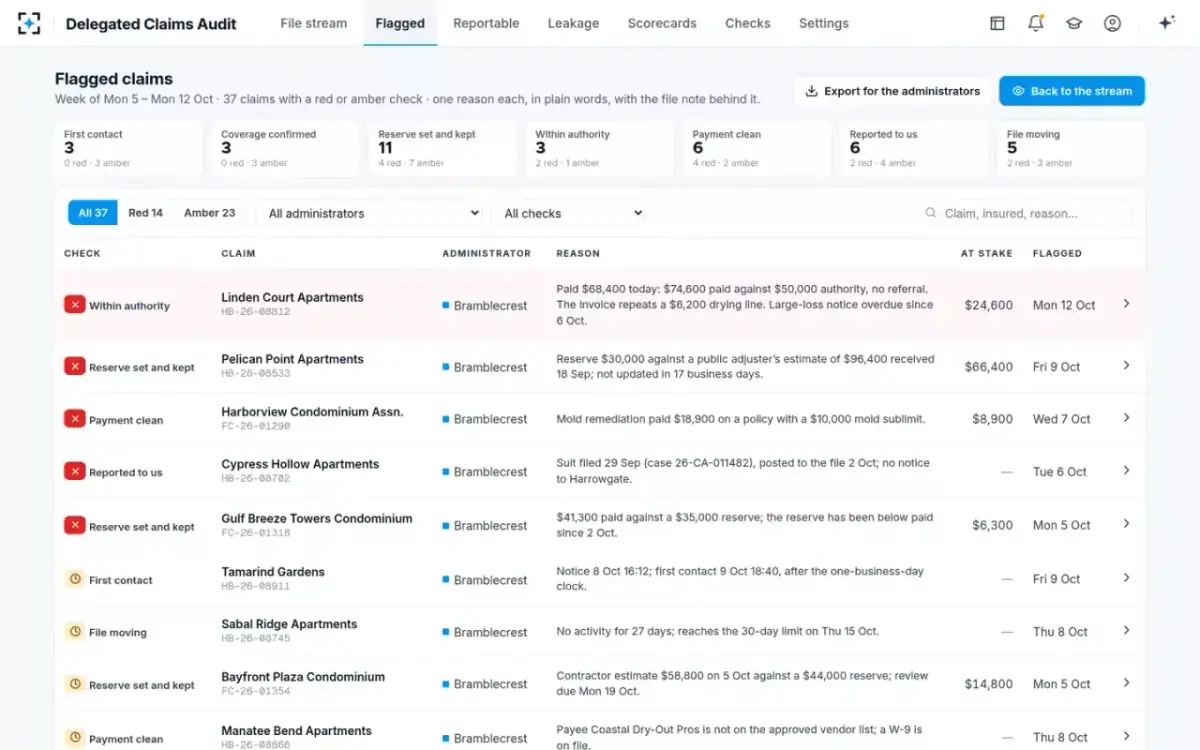Click claim name Linden Court Apartments

tap(292, 297)
